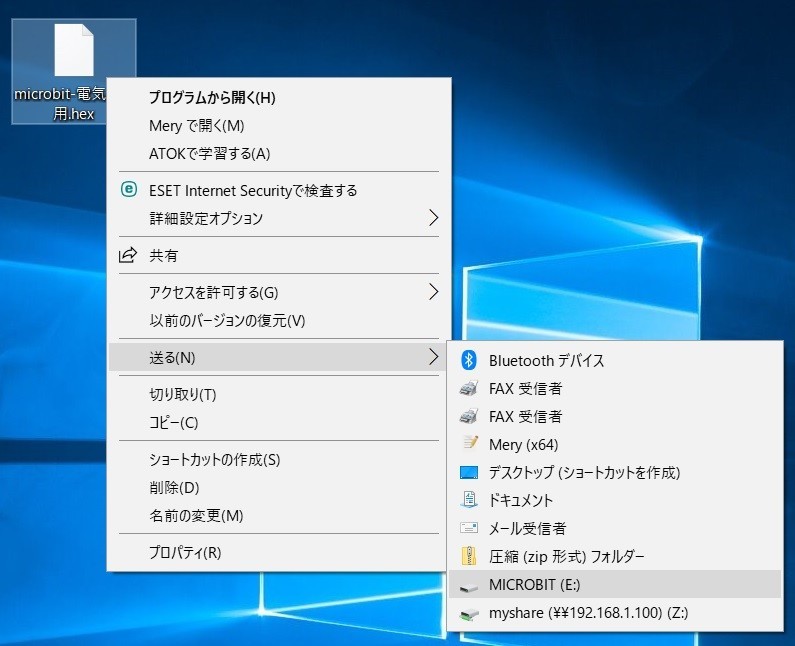The height and width of the screenshot is (646, 795).
Task: Click the Bluetooth デバイス icon
Action: point(469,361)
